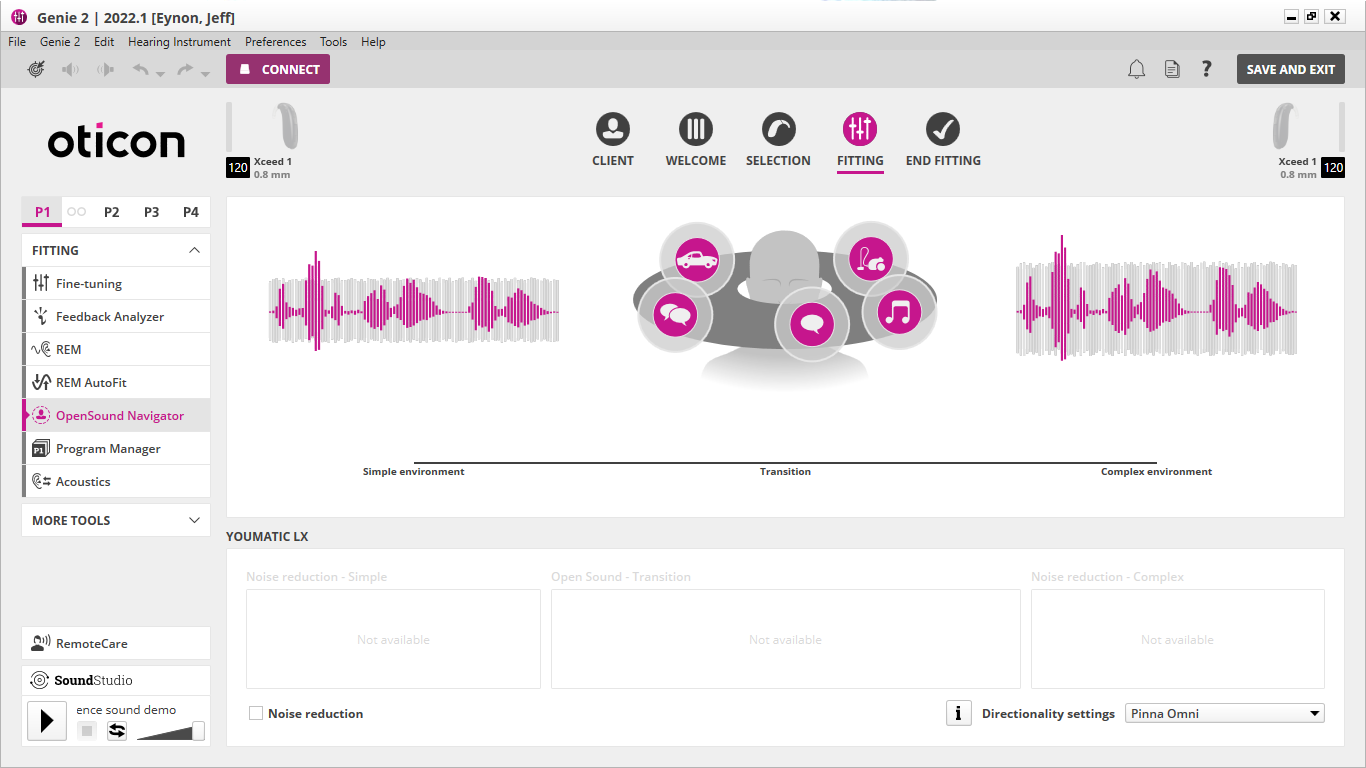
Task: Enable the Noise reduction checkbox
Action: tap(256, 713)
